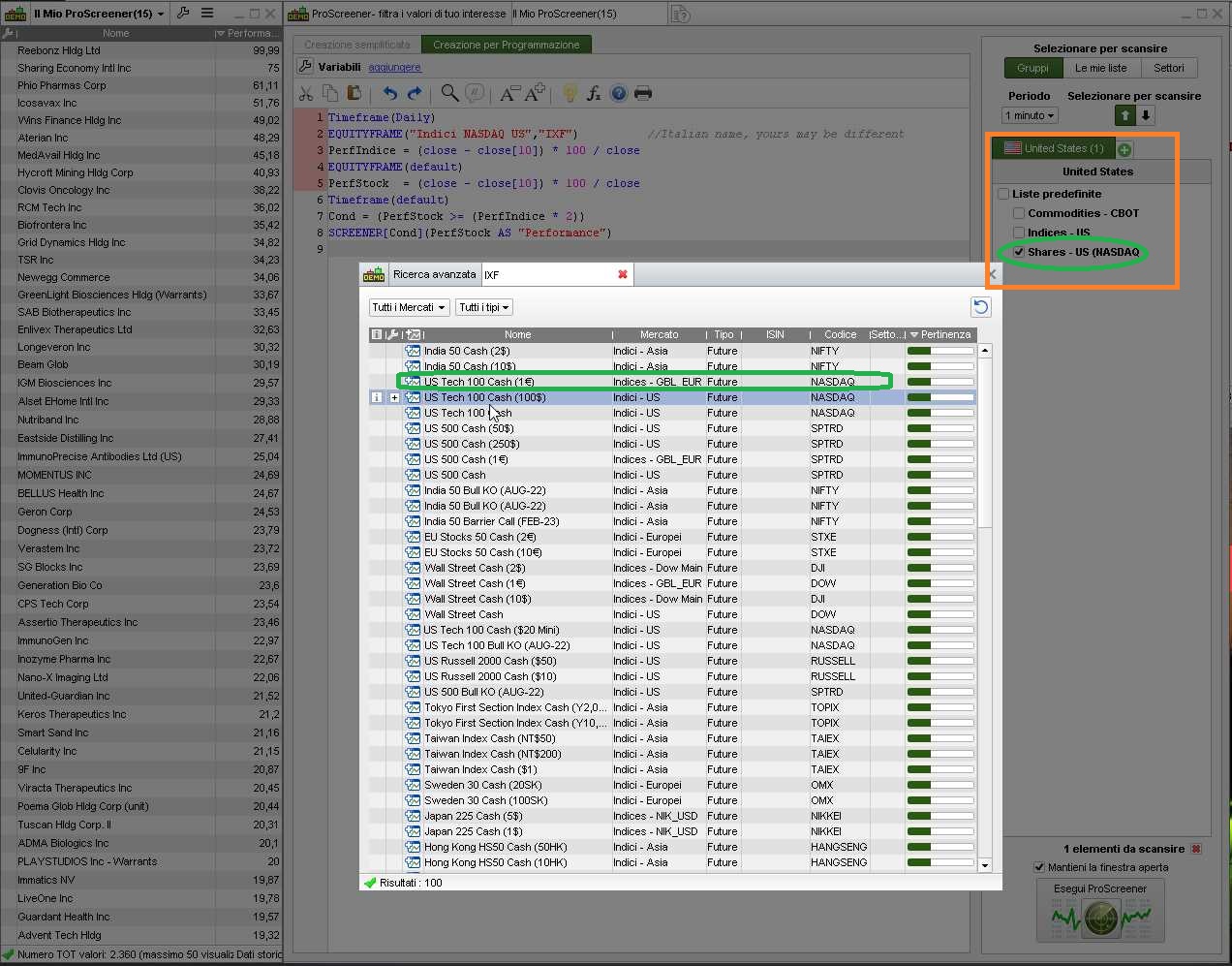The image size is (1232, 966).
Task: Uncheck Shares - US (NASDAQ) checkbox
Action: pos(1019,252)
